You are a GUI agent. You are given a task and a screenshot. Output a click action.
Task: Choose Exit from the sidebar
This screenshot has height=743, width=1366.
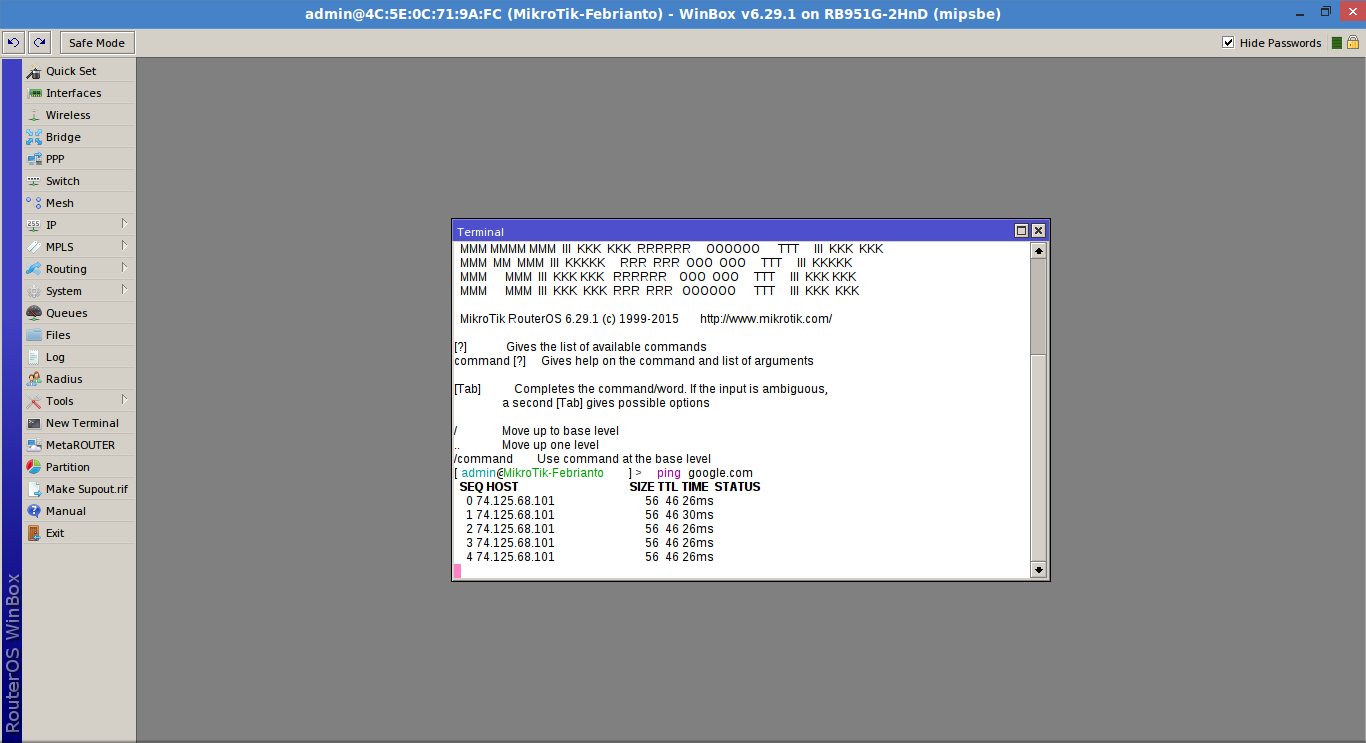pyautogui.click(x=79, y=533)
